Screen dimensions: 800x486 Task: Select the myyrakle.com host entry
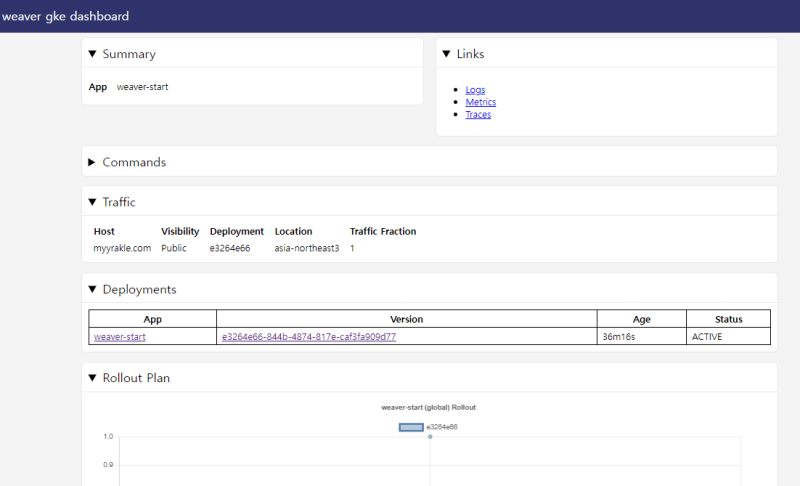click(122, 248)
